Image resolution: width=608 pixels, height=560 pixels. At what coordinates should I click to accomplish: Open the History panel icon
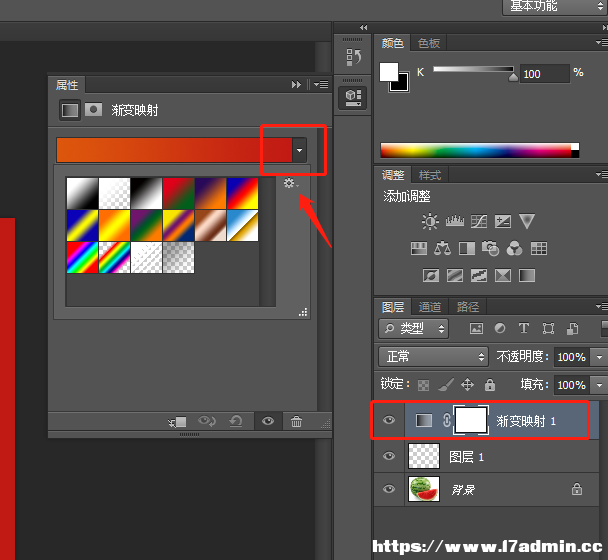(x=353, y=57)
